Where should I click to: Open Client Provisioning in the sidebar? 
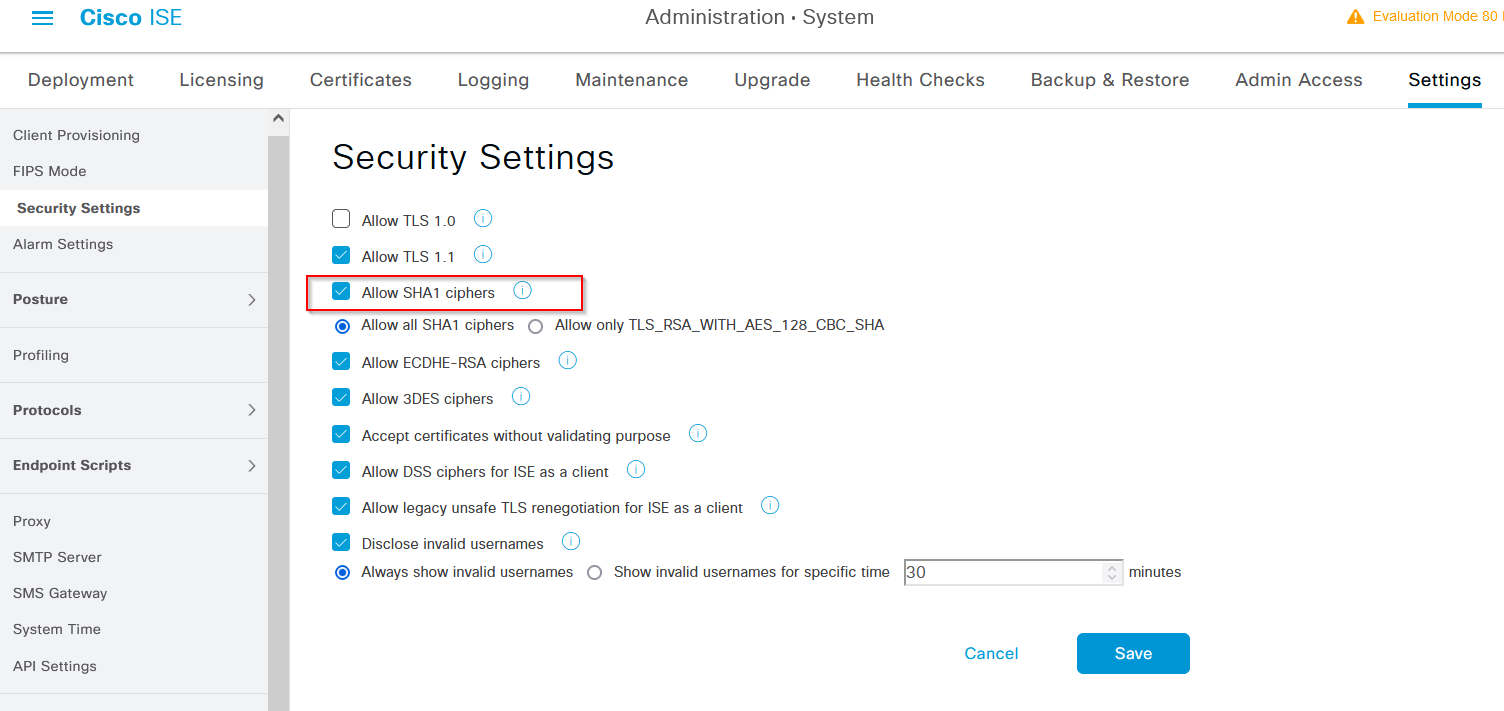[x=76, y=135]
